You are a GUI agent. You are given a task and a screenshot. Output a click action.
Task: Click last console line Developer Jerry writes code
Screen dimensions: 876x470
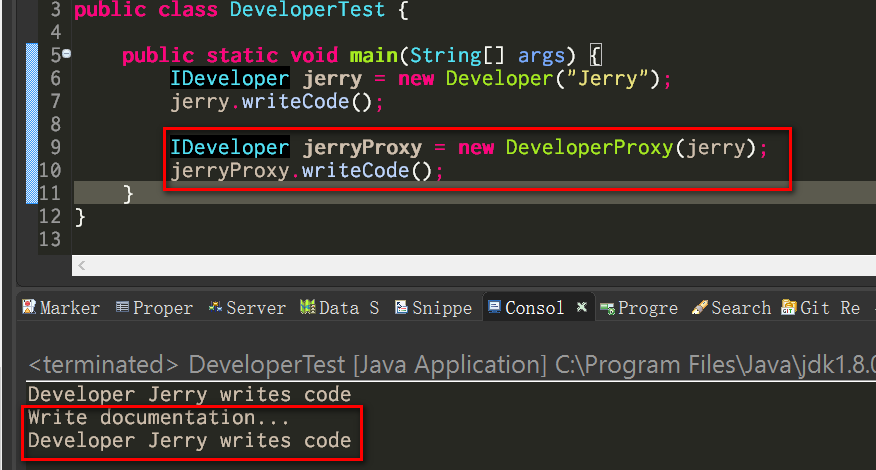[x=189, y=440]
